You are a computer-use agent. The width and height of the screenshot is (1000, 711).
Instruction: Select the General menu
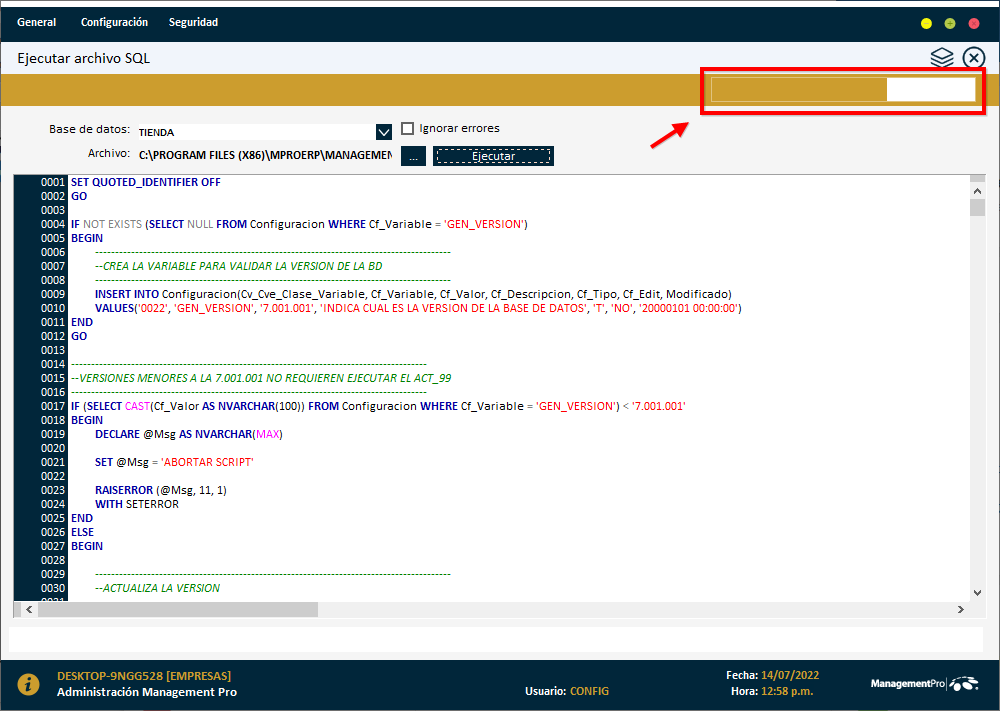pos(36,21)
